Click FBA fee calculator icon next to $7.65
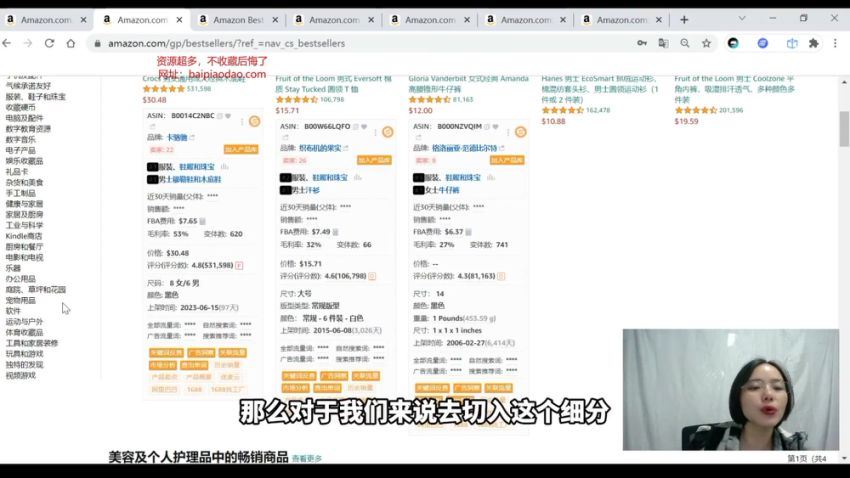 coord(202,221)
